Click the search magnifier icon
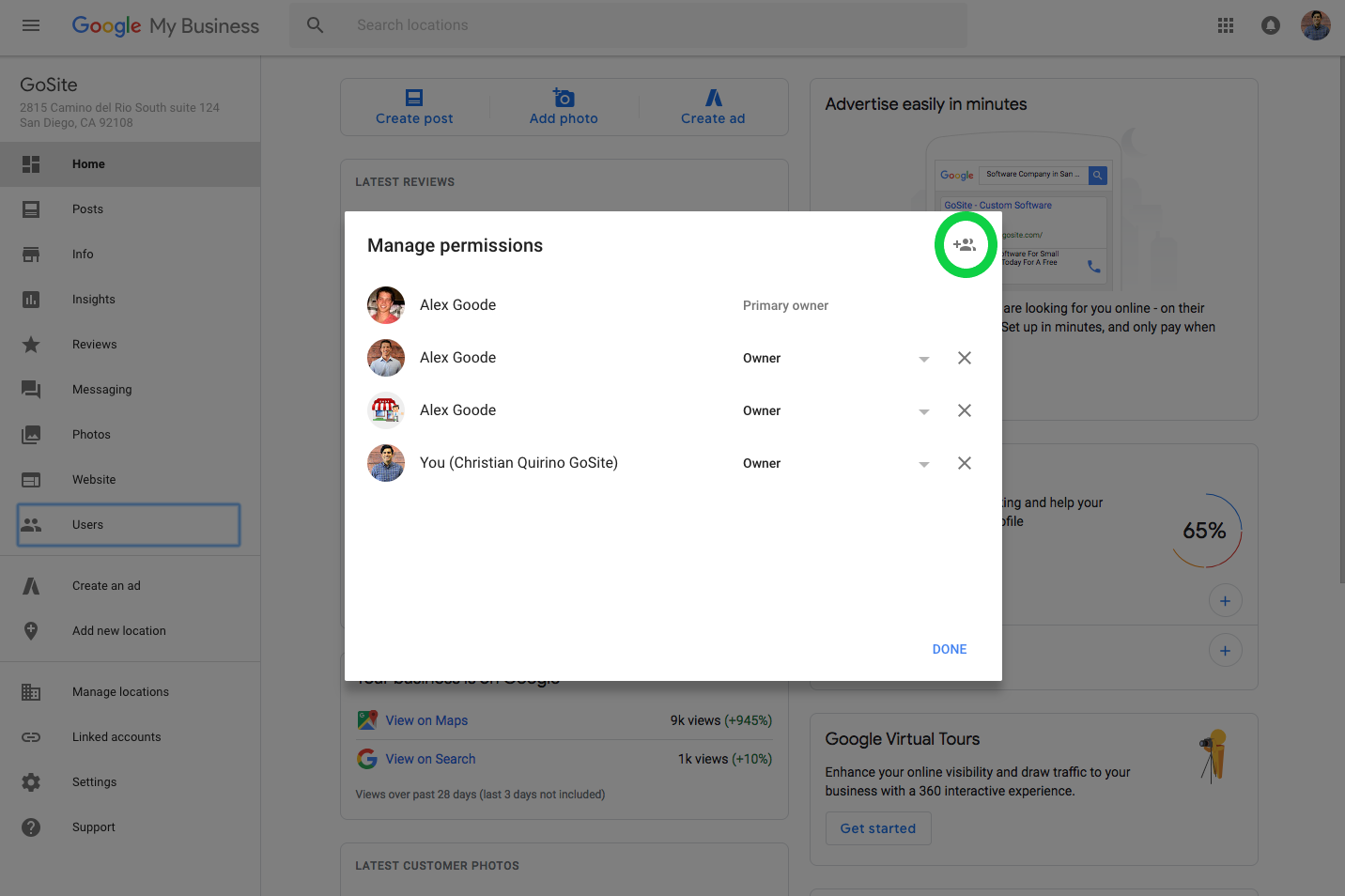Screen dimensions: 1345x896 (x=316, y=25)
